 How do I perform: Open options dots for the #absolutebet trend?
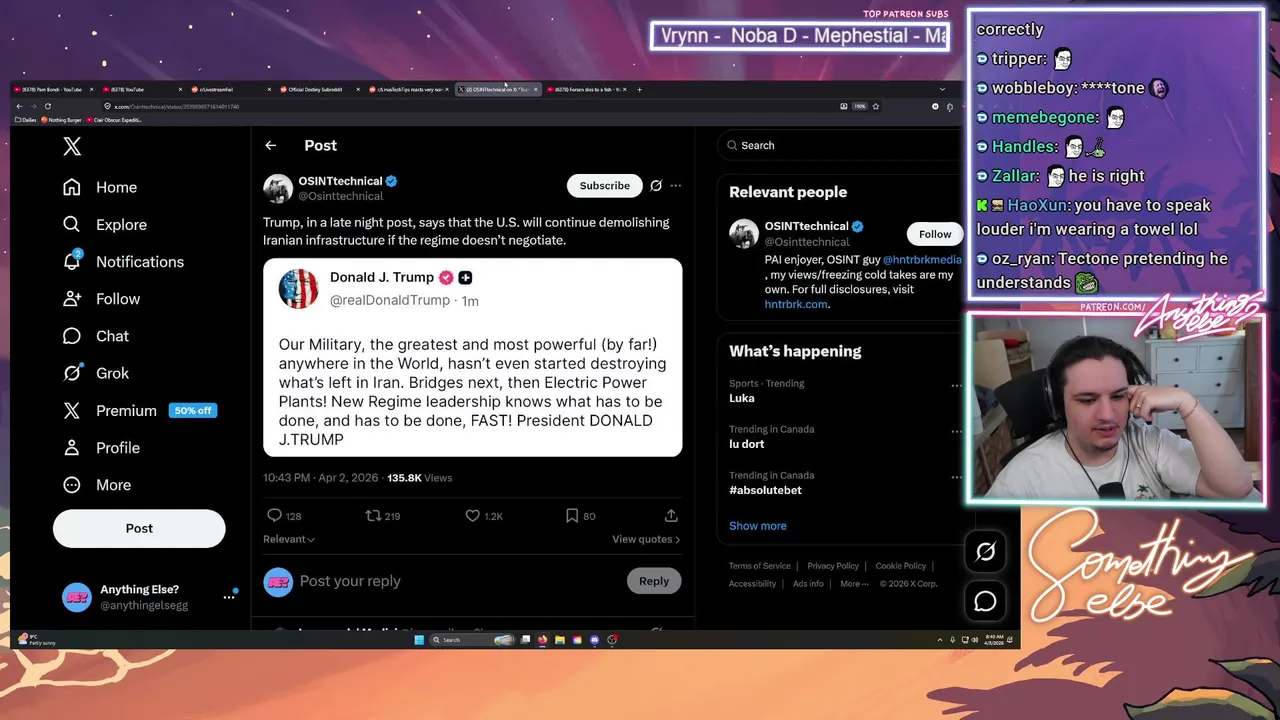(956, 478)
